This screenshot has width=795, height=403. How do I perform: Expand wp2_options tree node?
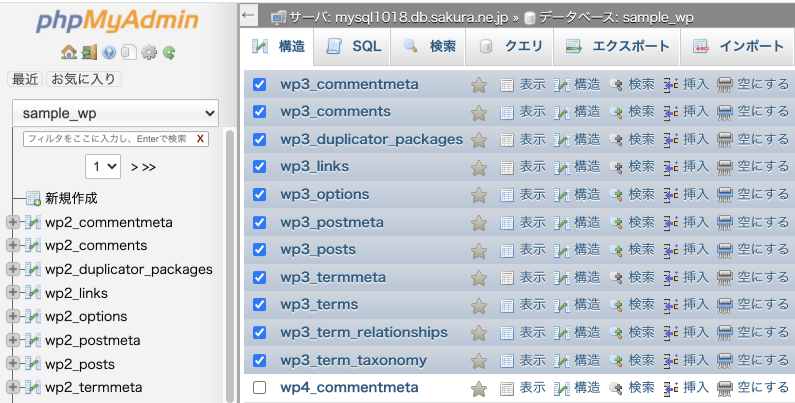click(x=13, y=316)
